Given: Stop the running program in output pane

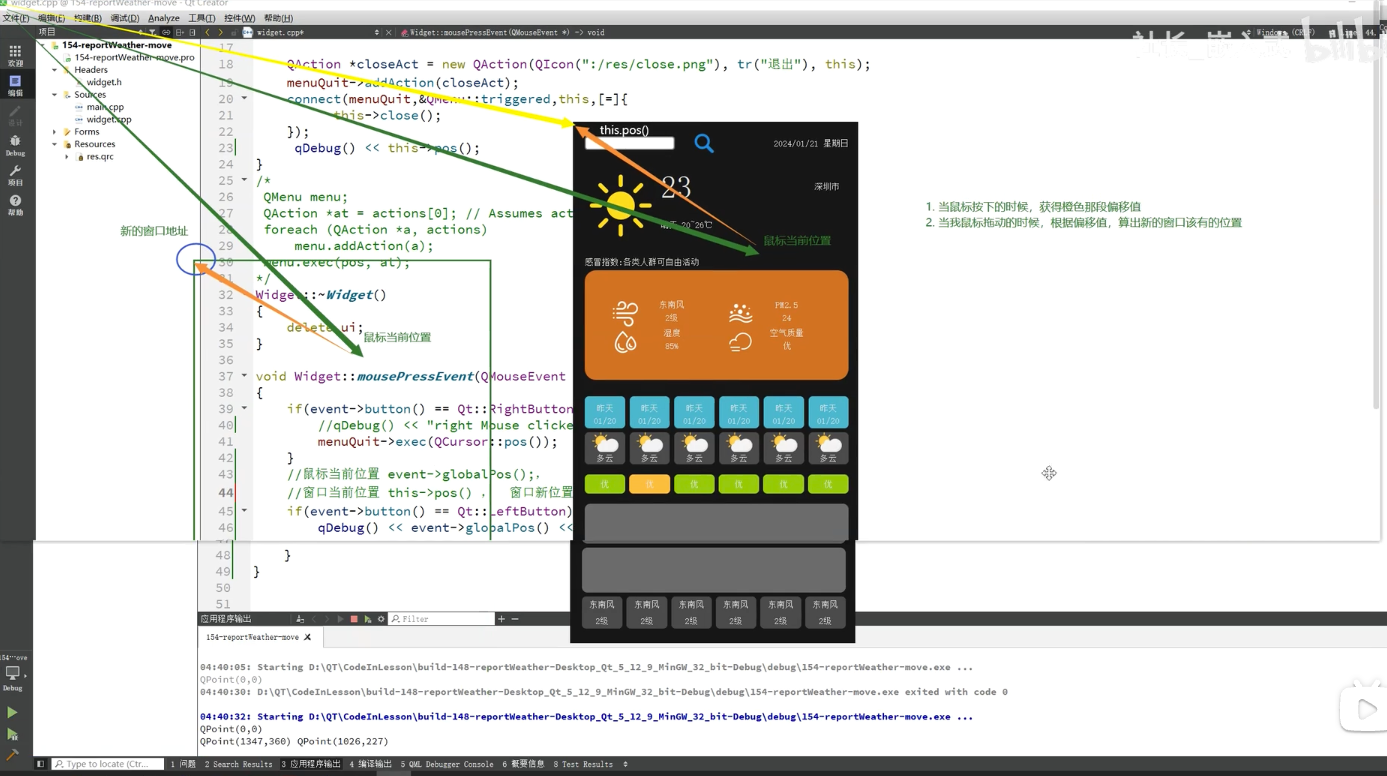Looking at the screenshot, I should [354, 619].
